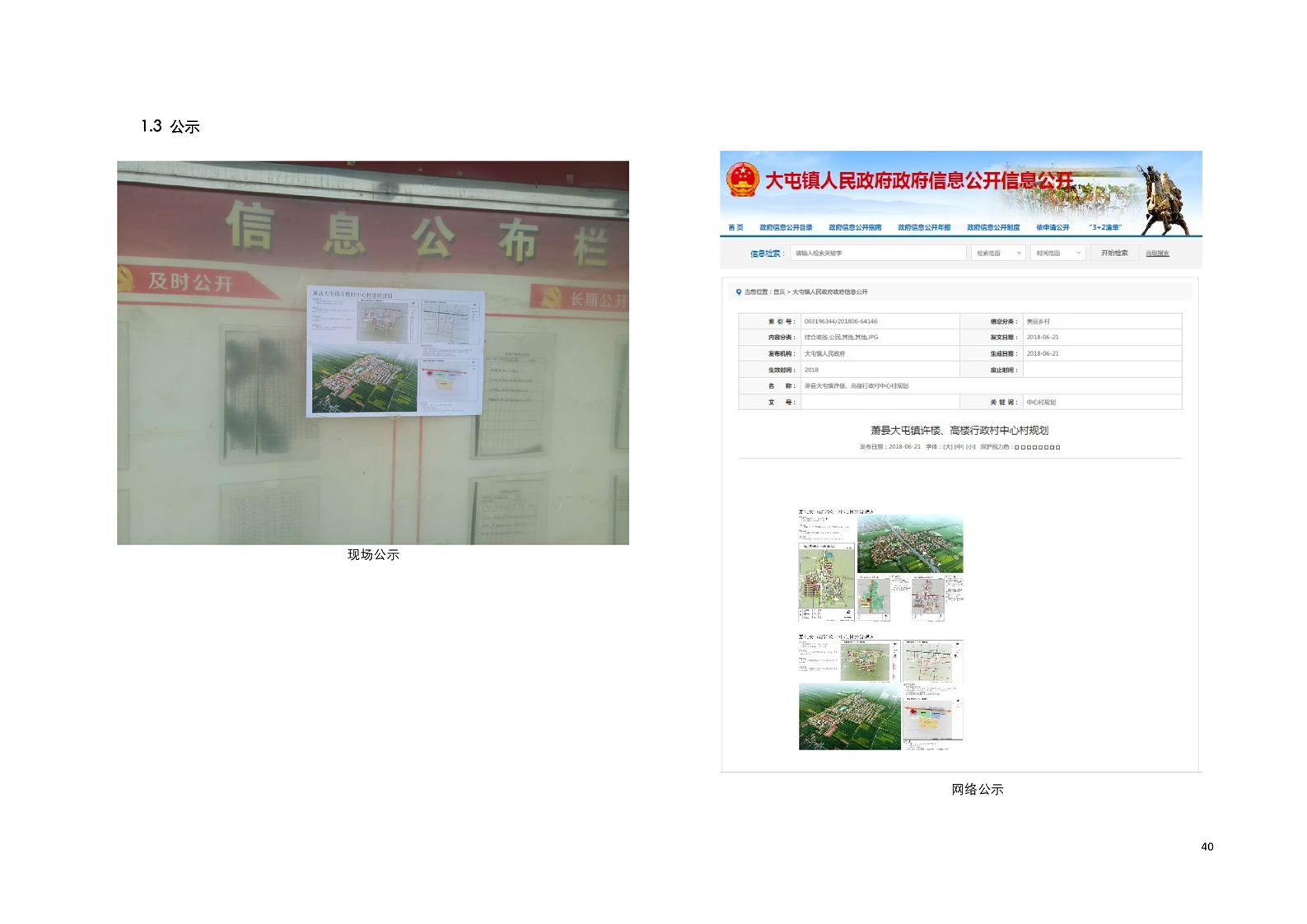This screenshot has height=924, width=1307.
Task: Pick the first eye-protection color swatch
Action: tap(1017, 447)
